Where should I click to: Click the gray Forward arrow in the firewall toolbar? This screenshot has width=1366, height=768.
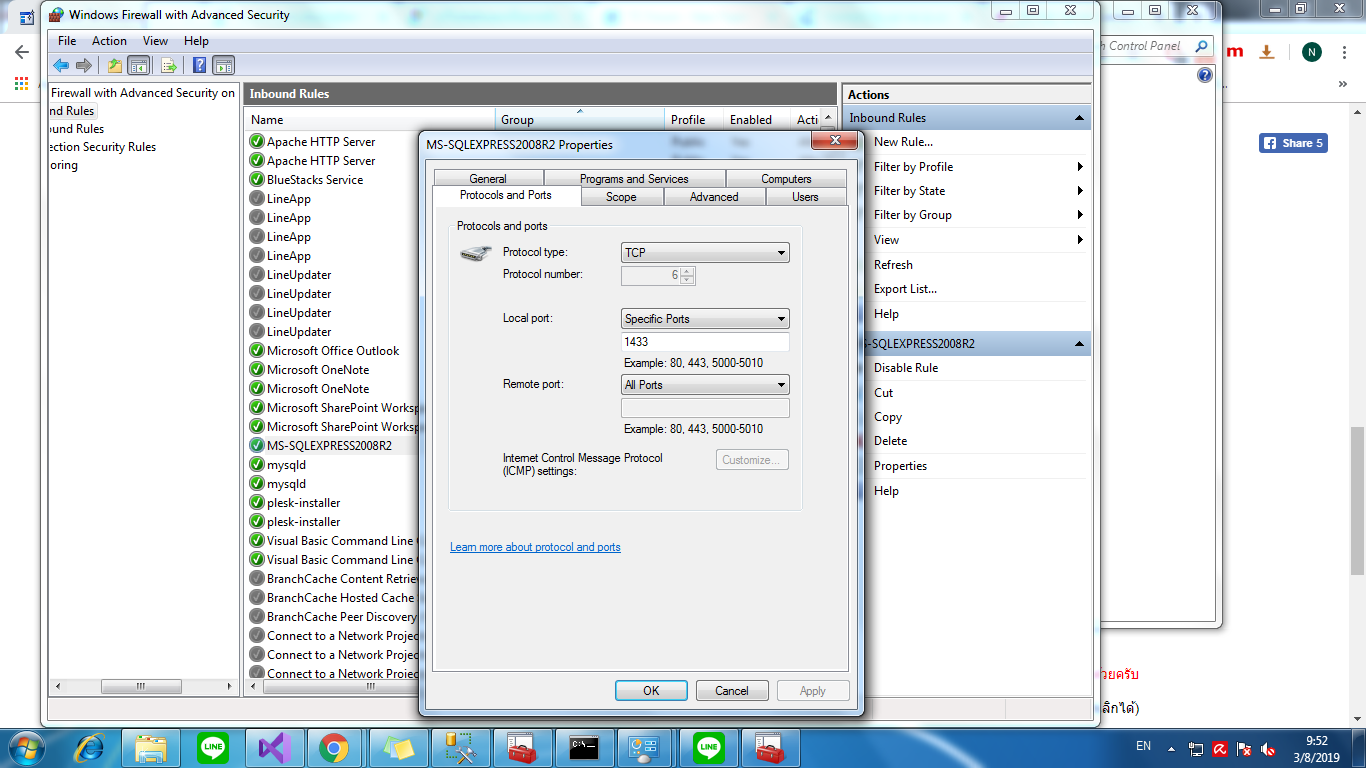click(x=84, y=66)
